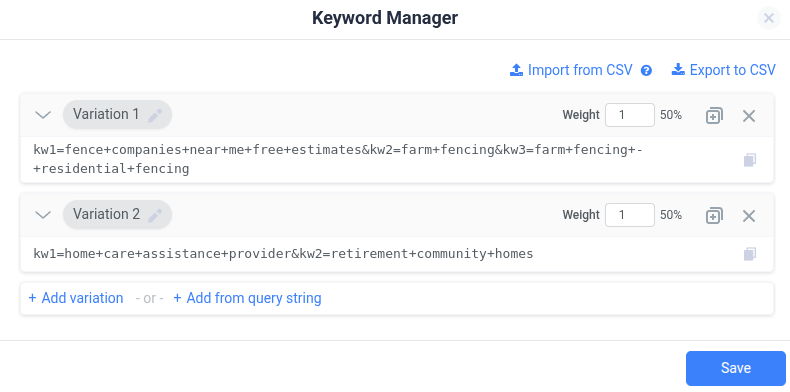
Task: Edit Variation 2 name via pencil icon
Action: (x=155, y=215)
